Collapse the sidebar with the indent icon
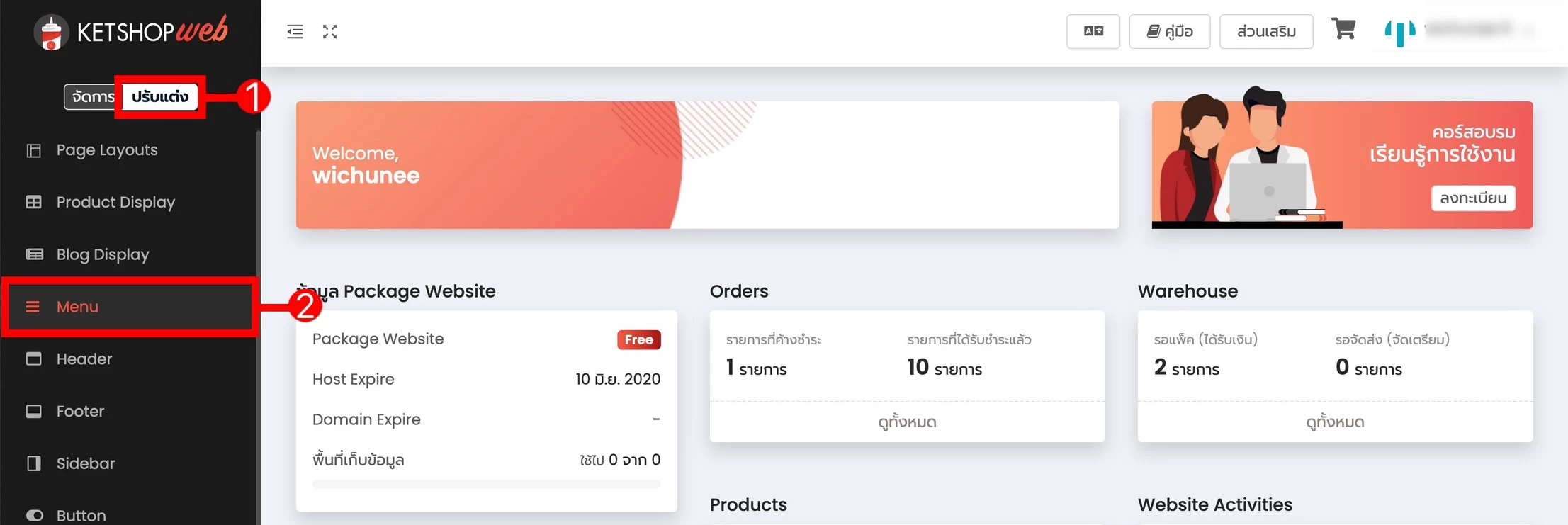The height and width of the screenshot is (525, 1568). [295, 32]
